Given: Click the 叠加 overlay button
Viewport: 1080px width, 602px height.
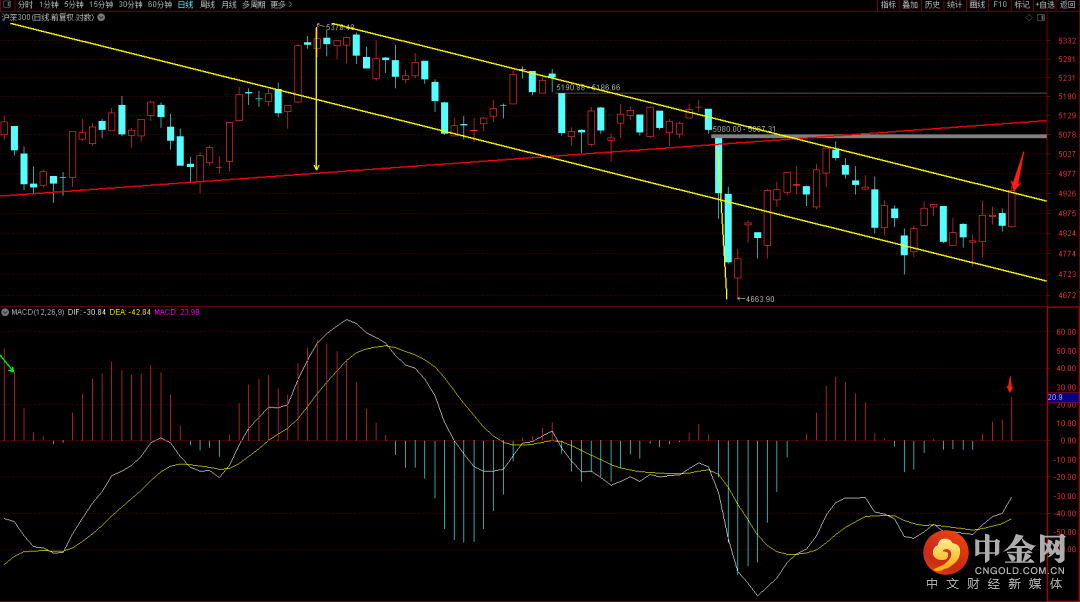Looking at the screenshot, I should pos(911,4).
